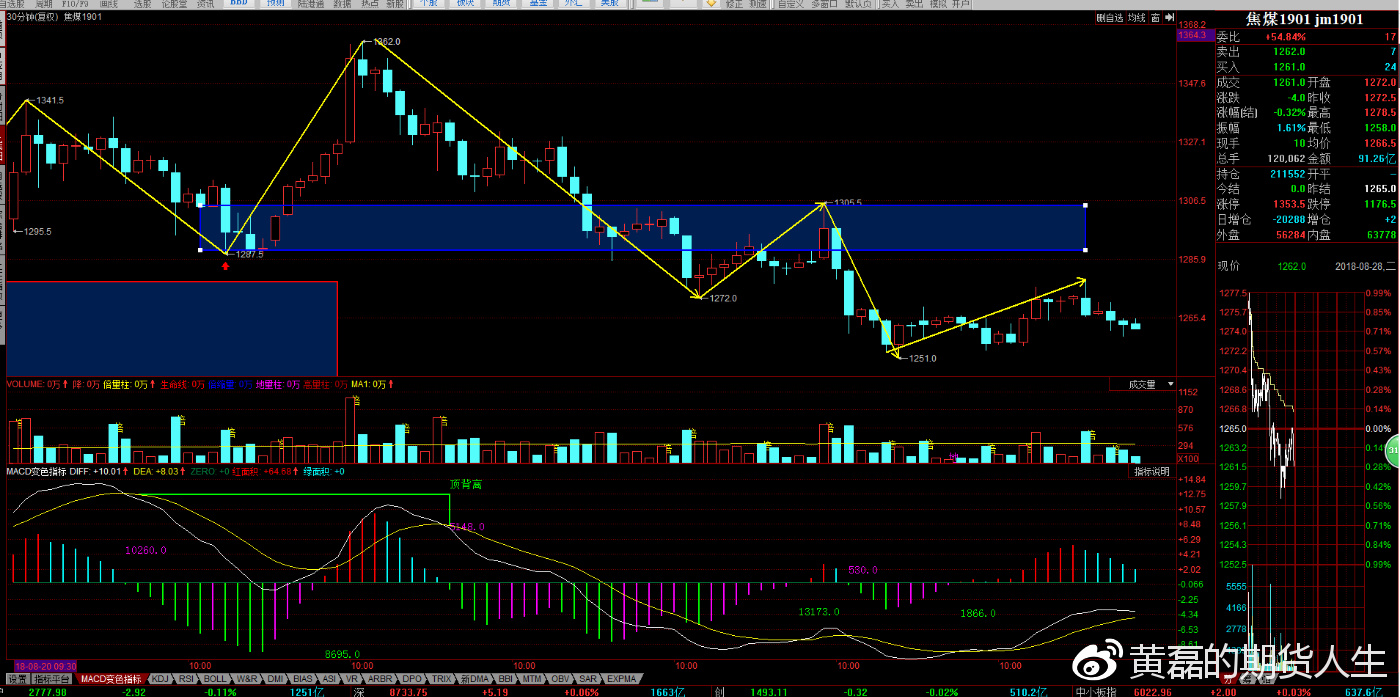Collapse side panel with the arrow-to-bar icon
This screenshot has height=697, width=1400.
(x=1169, y=17)
